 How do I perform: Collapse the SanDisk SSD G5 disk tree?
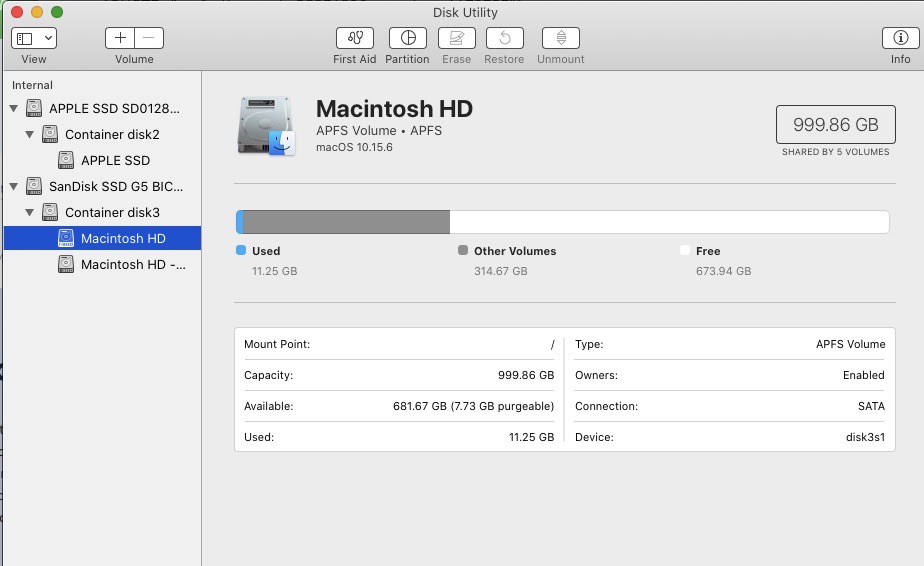pyautogui.click(x=14, y=186)
